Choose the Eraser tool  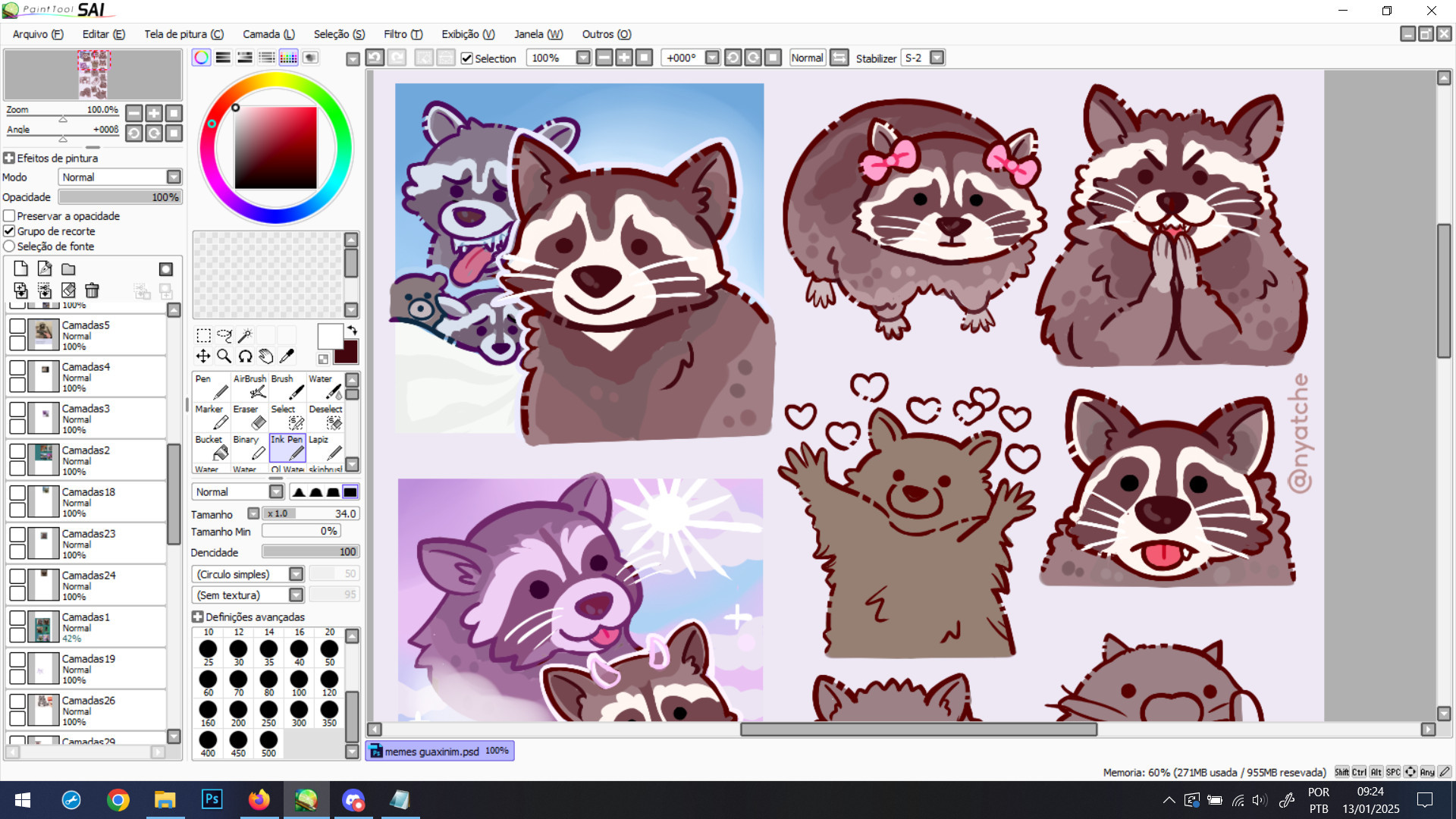click(249, 416)
